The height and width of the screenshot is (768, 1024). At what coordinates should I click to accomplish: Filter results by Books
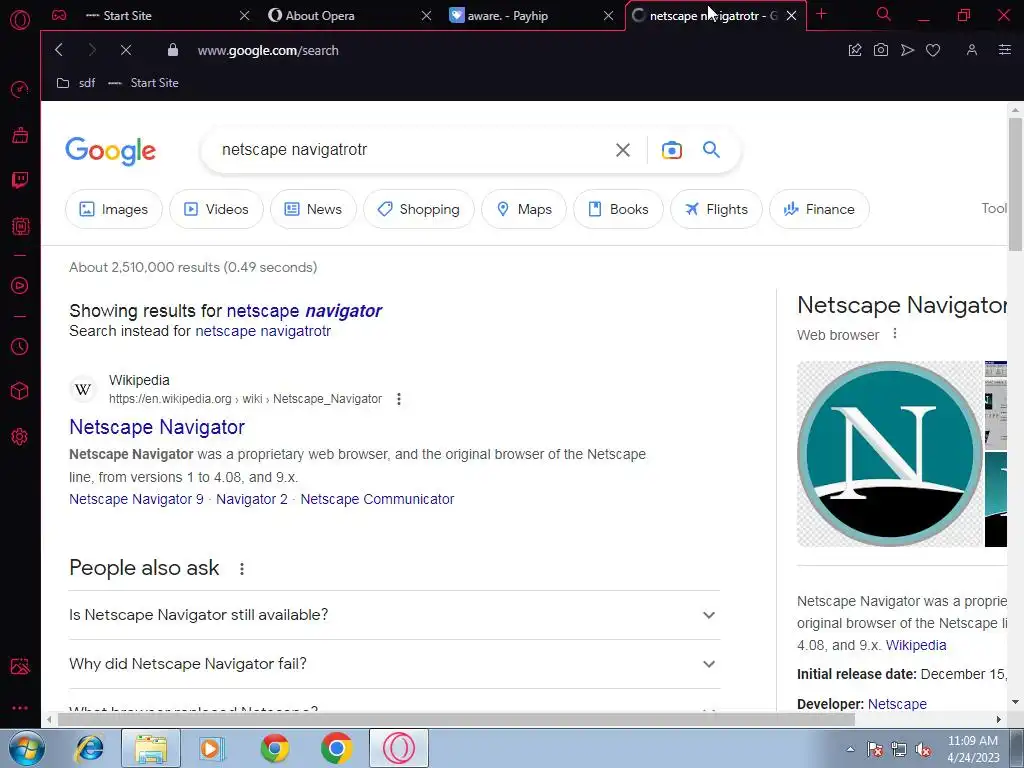point(618,209)
